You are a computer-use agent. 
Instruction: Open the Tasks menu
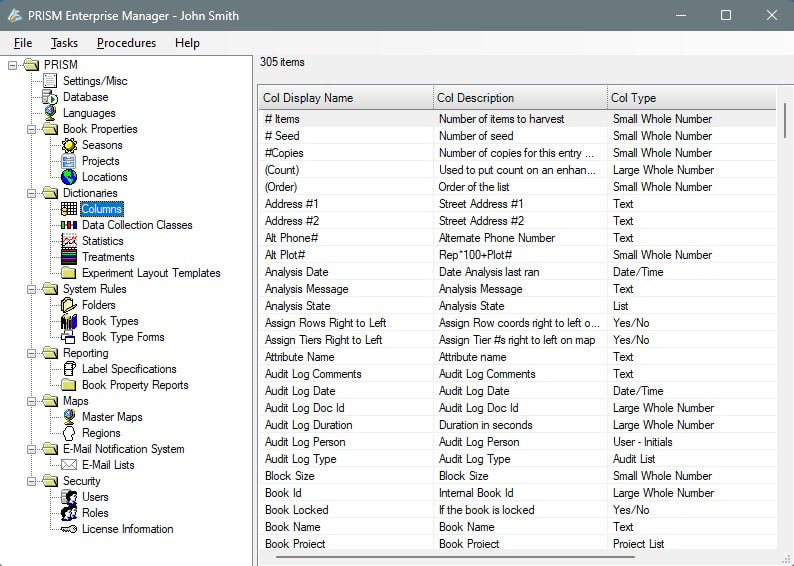tap(64, 43)
